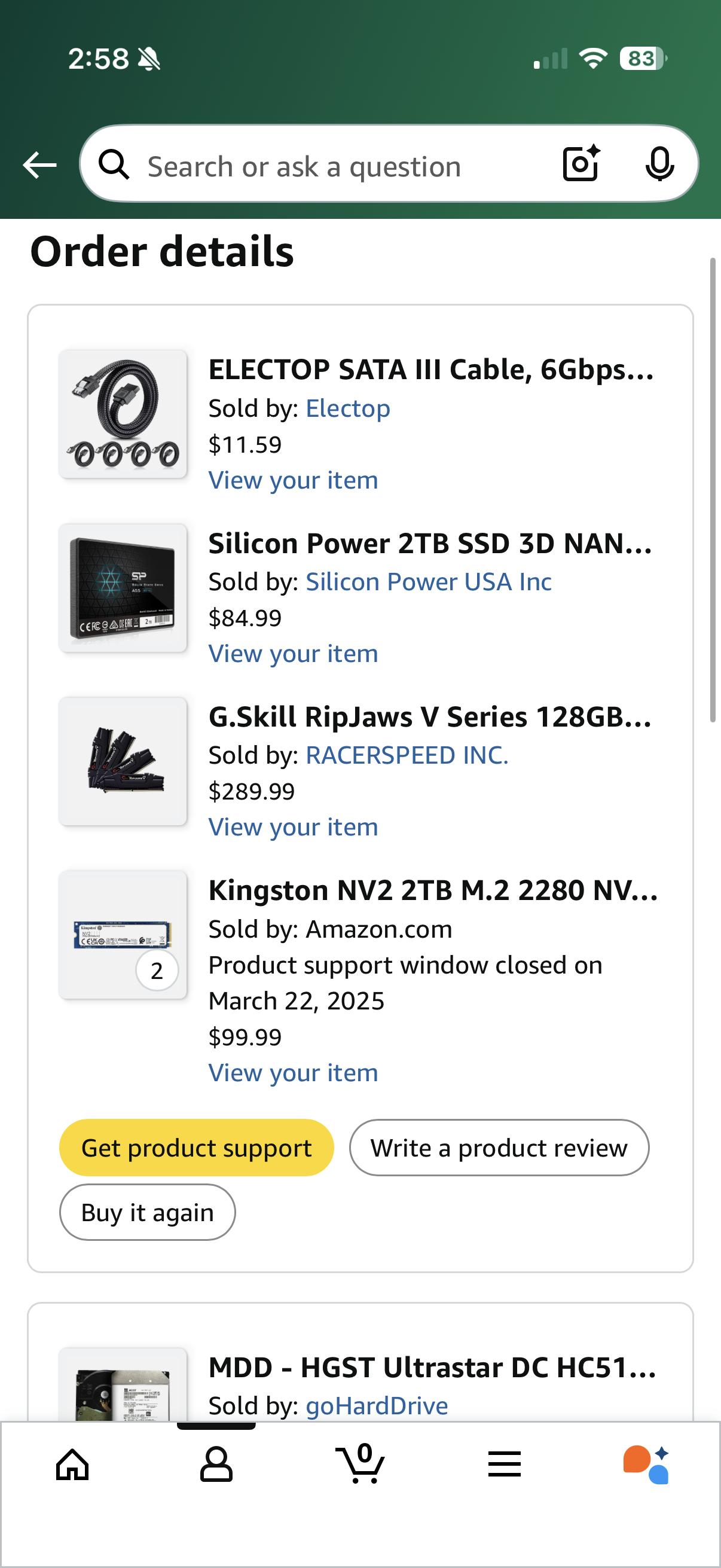Tap the back arrow icon
Image resolution: width=721 pixels, height=1568 pixels.
pyautogui.click(x=40, y=165)
